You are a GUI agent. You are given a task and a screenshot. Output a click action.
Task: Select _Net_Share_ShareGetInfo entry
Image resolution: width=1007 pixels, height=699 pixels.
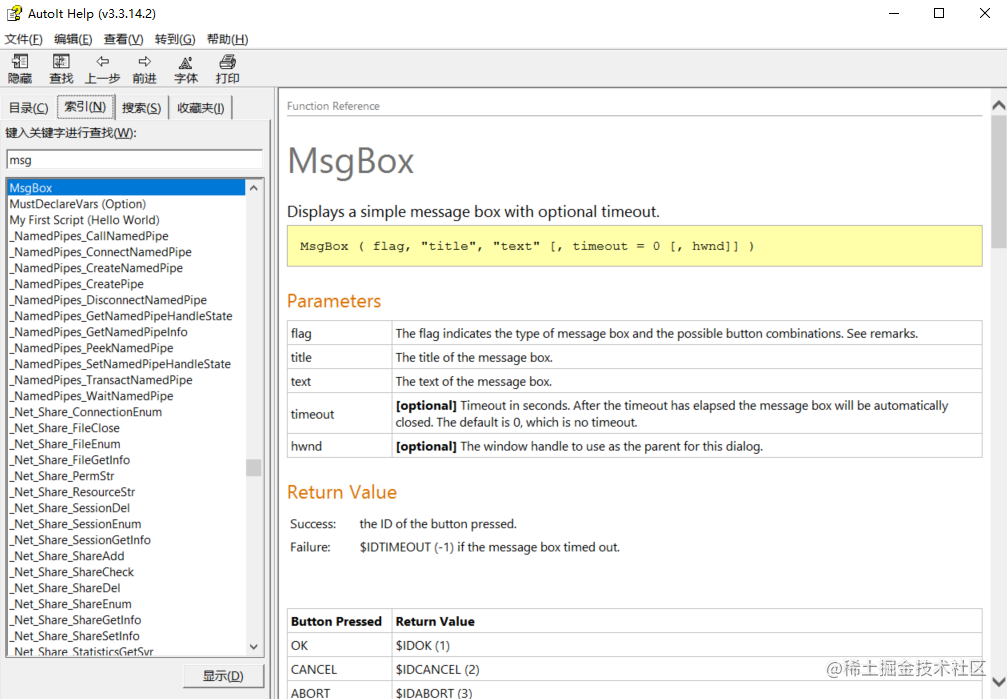click(x=75, y=620)
